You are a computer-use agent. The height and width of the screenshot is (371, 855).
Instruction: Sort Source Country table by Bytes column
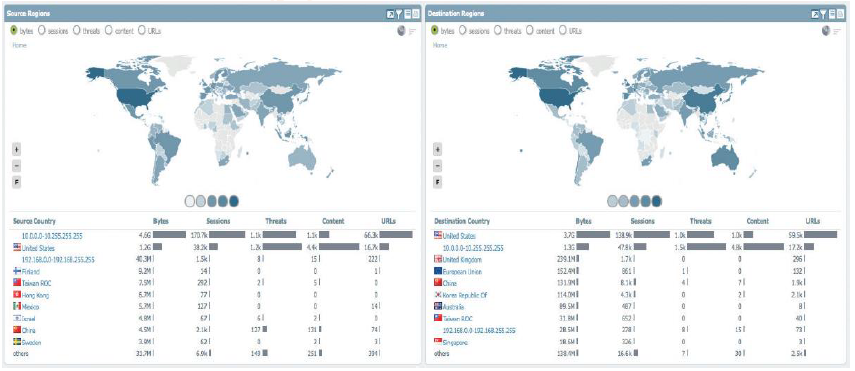point(161,221)
